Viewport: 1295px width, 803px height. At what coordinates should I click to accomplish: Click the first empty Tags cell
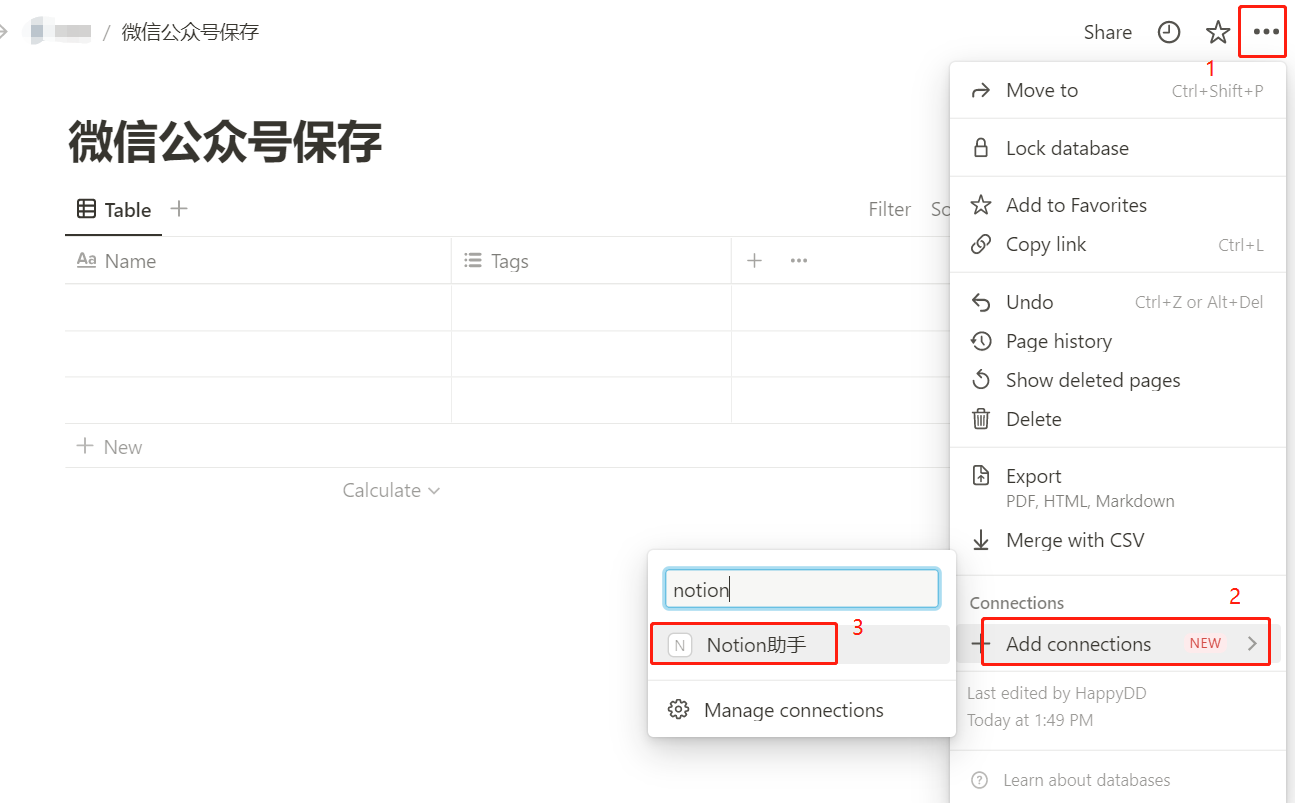pyautogui.click(x=591, y=307)
